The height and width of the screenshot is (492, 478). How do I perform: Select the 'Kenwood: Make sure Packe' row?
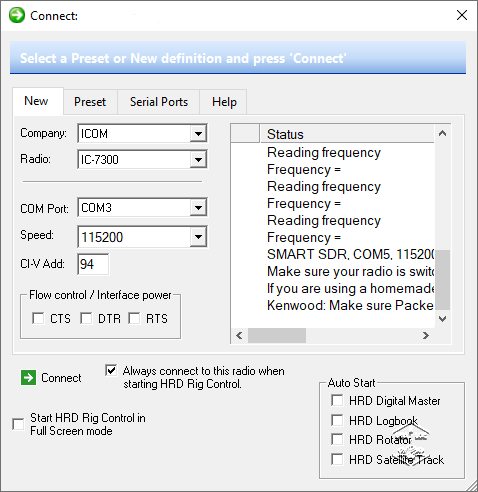point(351,305)
